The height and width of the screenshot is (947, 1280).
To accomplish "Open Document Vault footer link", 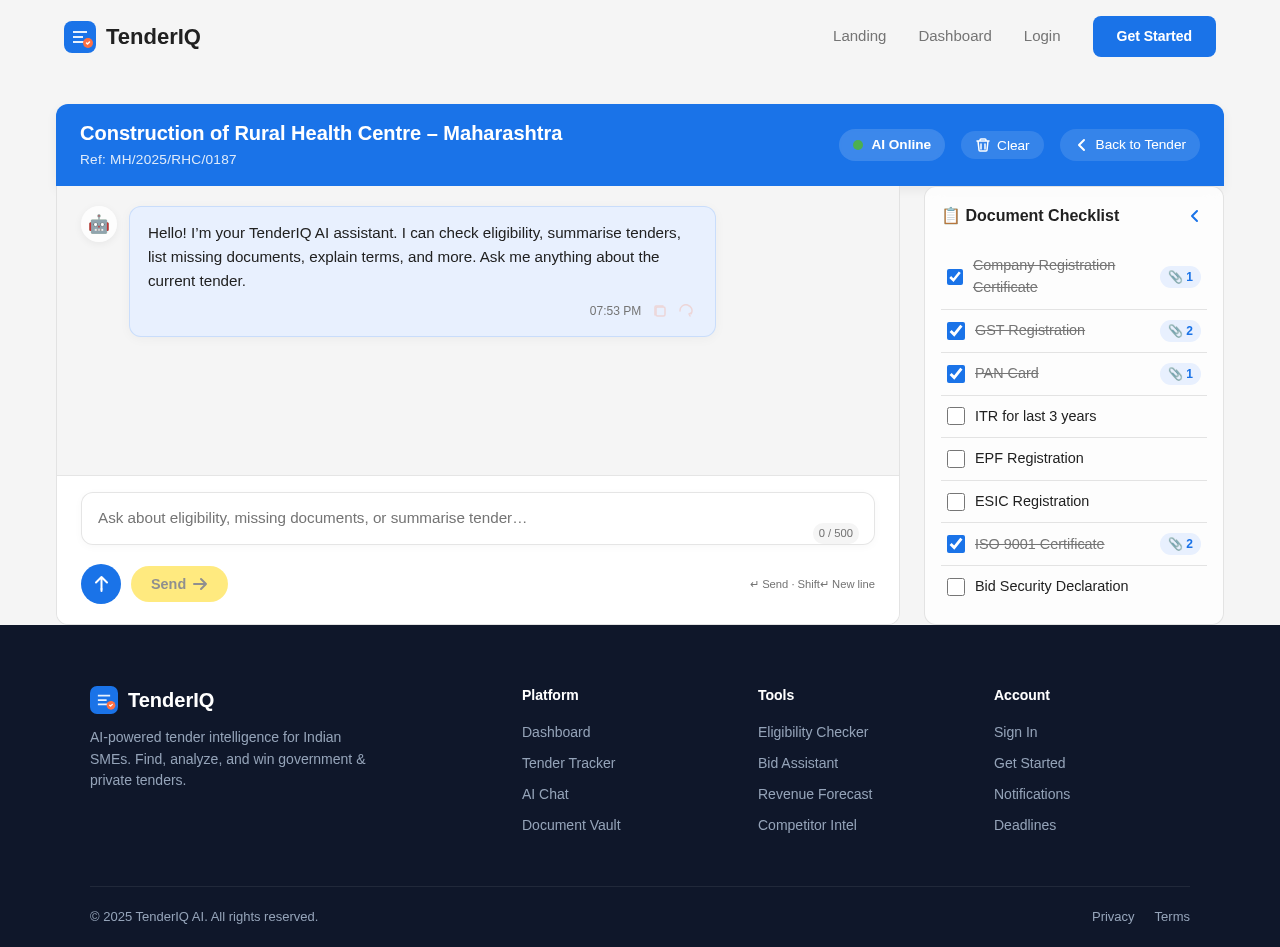I will (571, 825).
